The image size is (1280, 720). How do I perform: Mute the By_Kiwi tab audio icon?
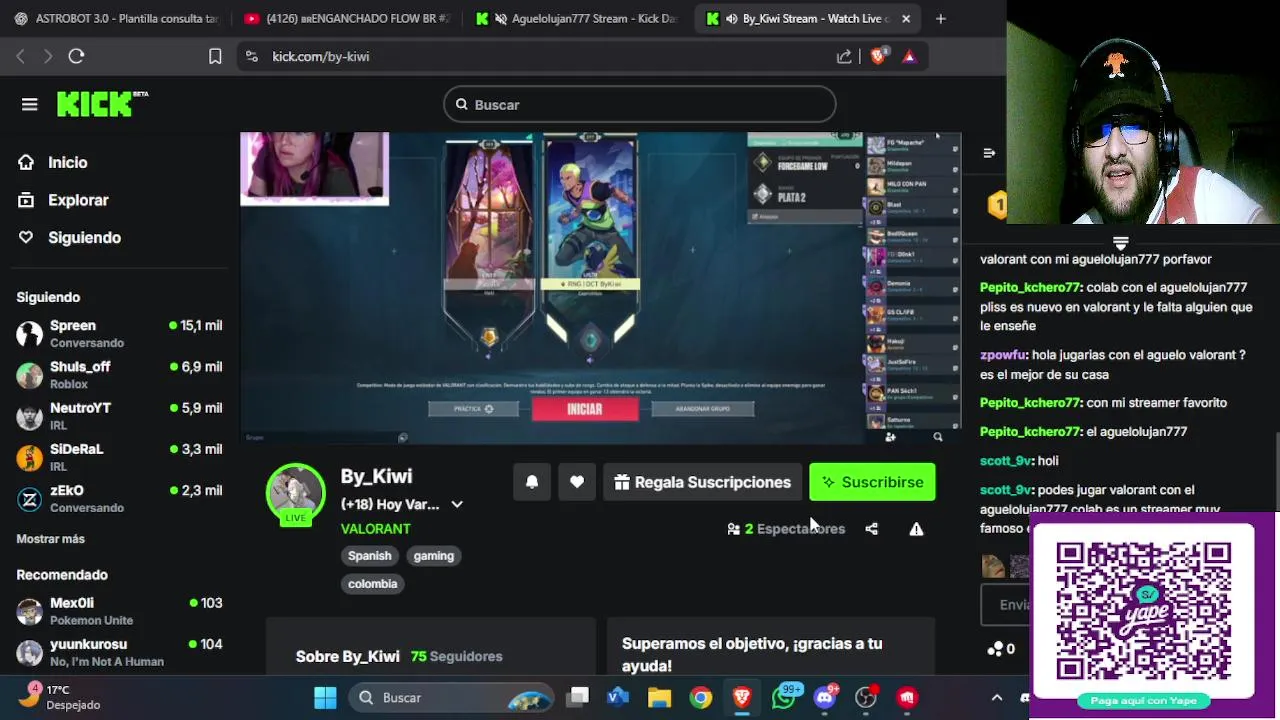pos(732,19)
